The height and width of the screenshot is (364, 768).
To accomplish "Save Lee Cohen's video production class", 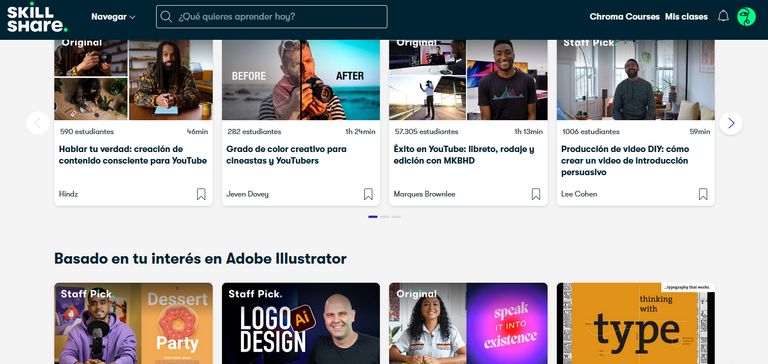I will pyautogui.click(x=703, y=194).
